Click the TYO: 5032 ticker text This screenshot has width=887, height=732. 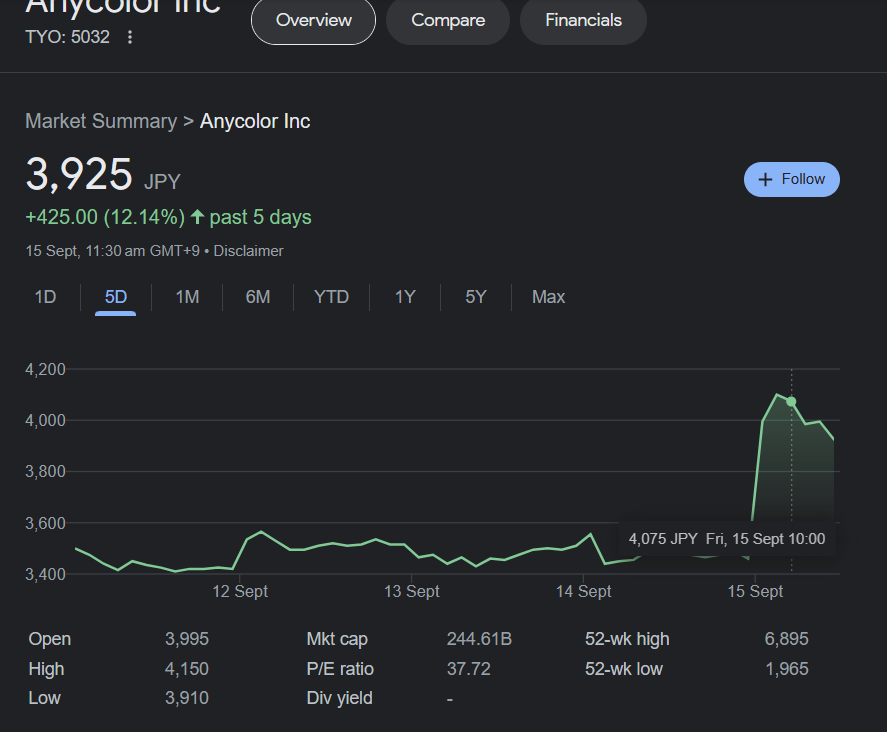click(x=67, y=37)
